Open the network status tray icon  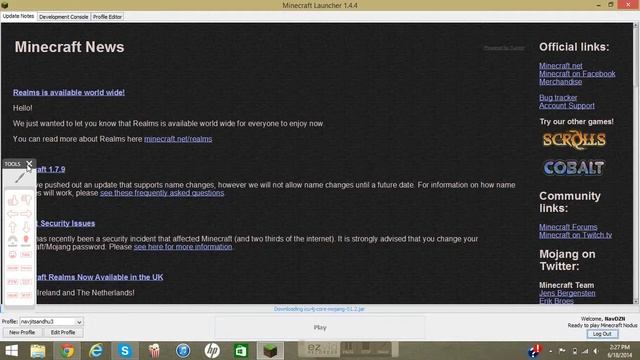point(585,351)
